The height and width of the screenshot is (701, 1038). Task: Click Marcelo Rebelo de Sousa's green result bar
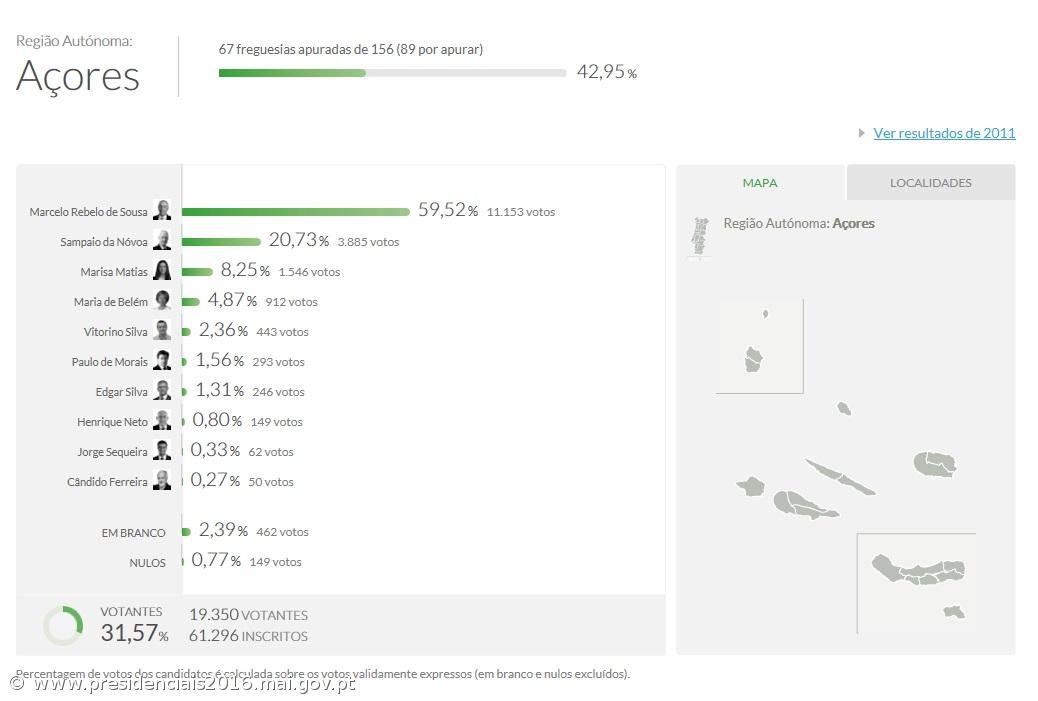(296, 212)
